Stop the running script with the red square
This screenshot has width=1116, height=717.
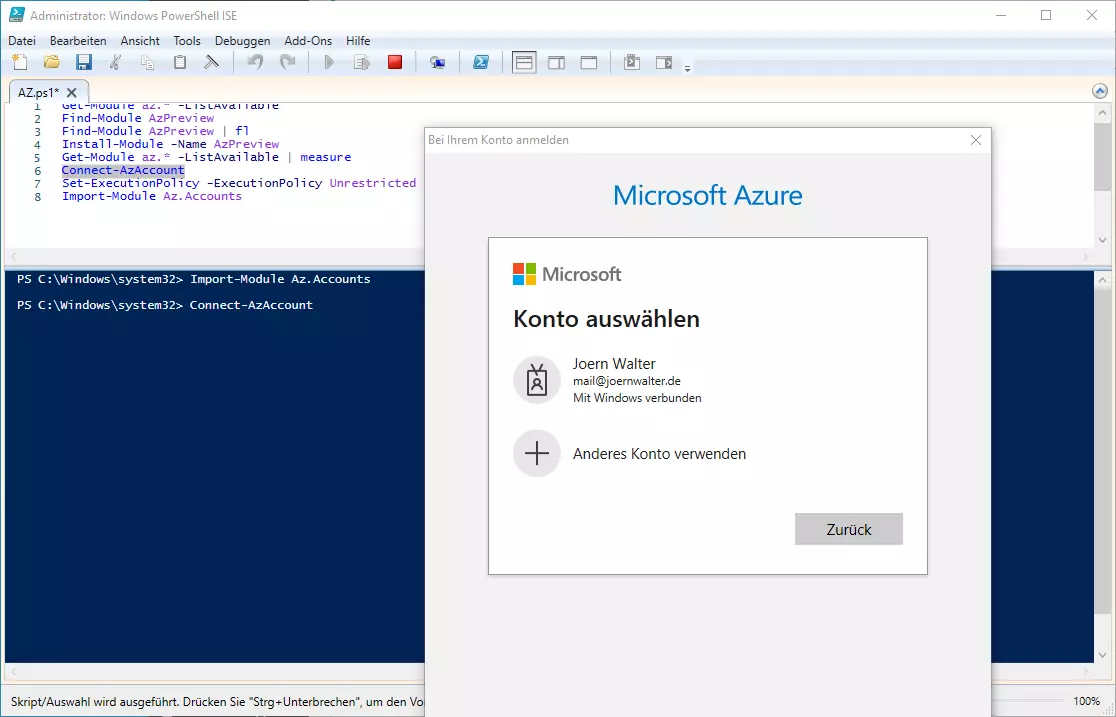395,62
